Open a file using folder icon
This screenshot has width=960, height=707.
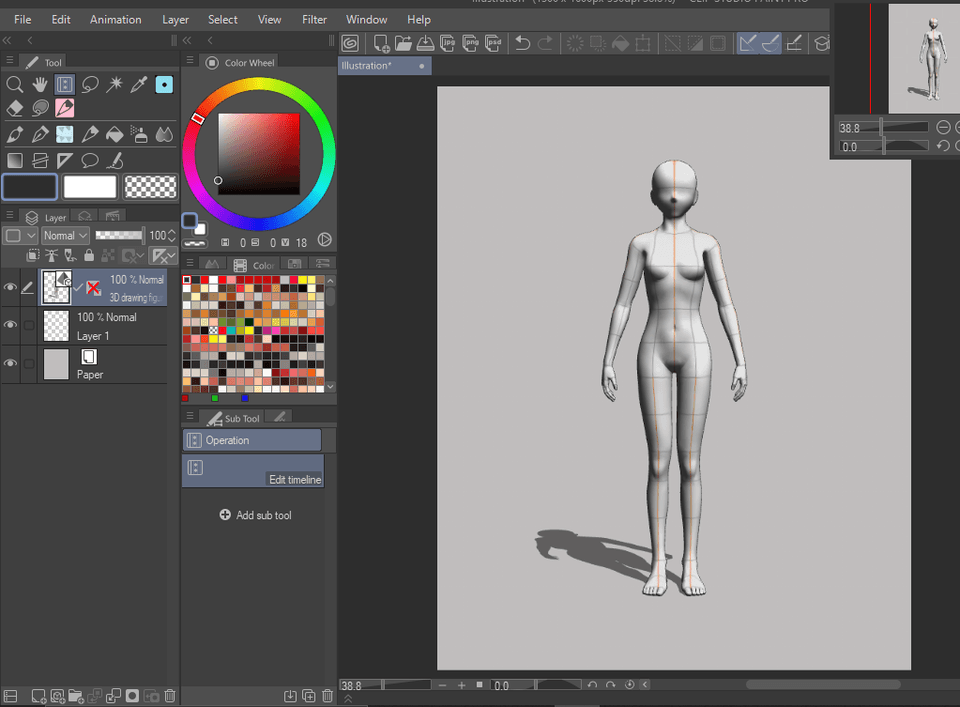pyautogui.click(x=403, y=43)
